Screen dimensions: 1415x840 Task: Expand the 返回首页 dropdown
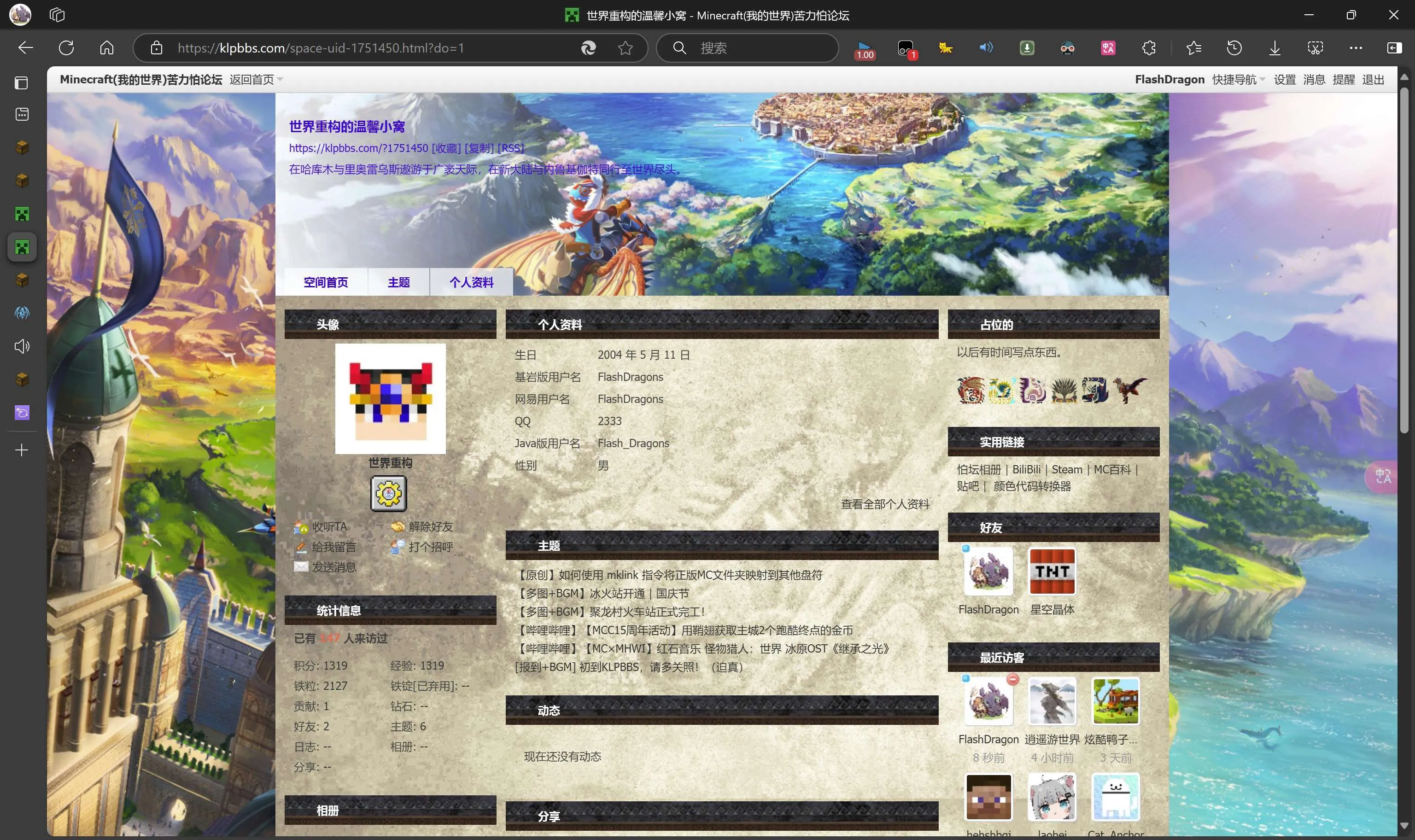coord(256,79)
